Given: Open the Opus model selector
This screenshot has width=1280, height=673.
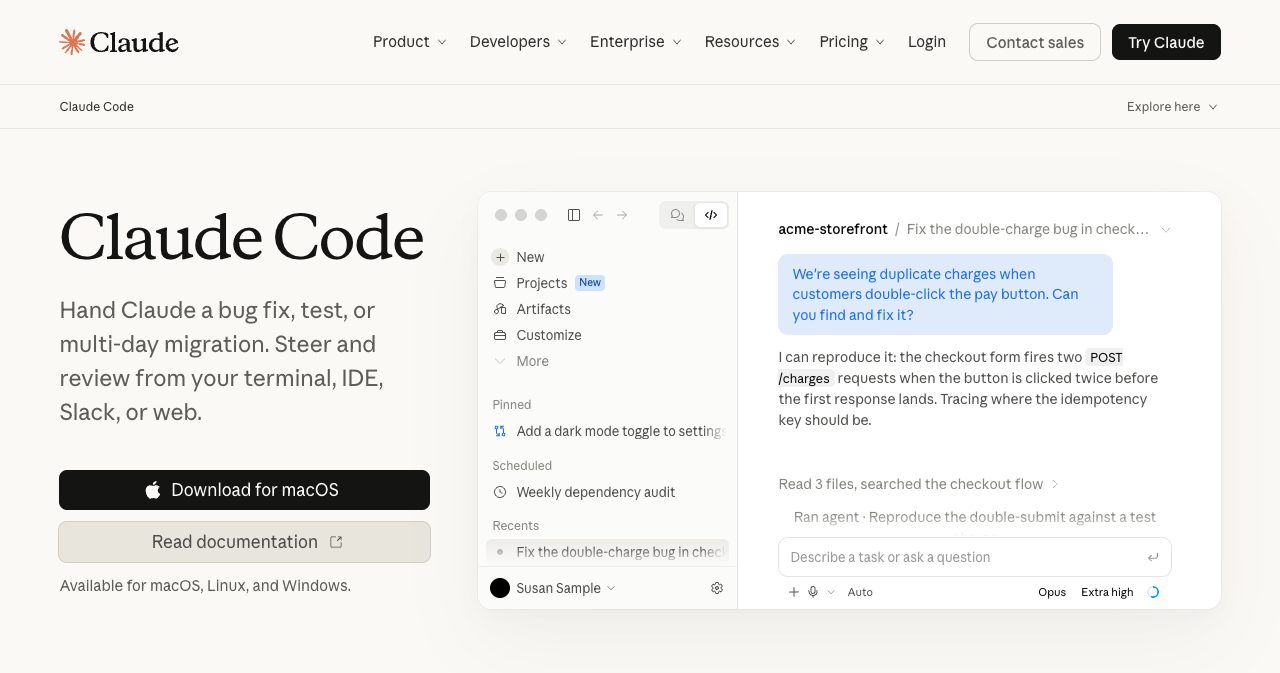Looking at the screenshot, I should 1052,592.
